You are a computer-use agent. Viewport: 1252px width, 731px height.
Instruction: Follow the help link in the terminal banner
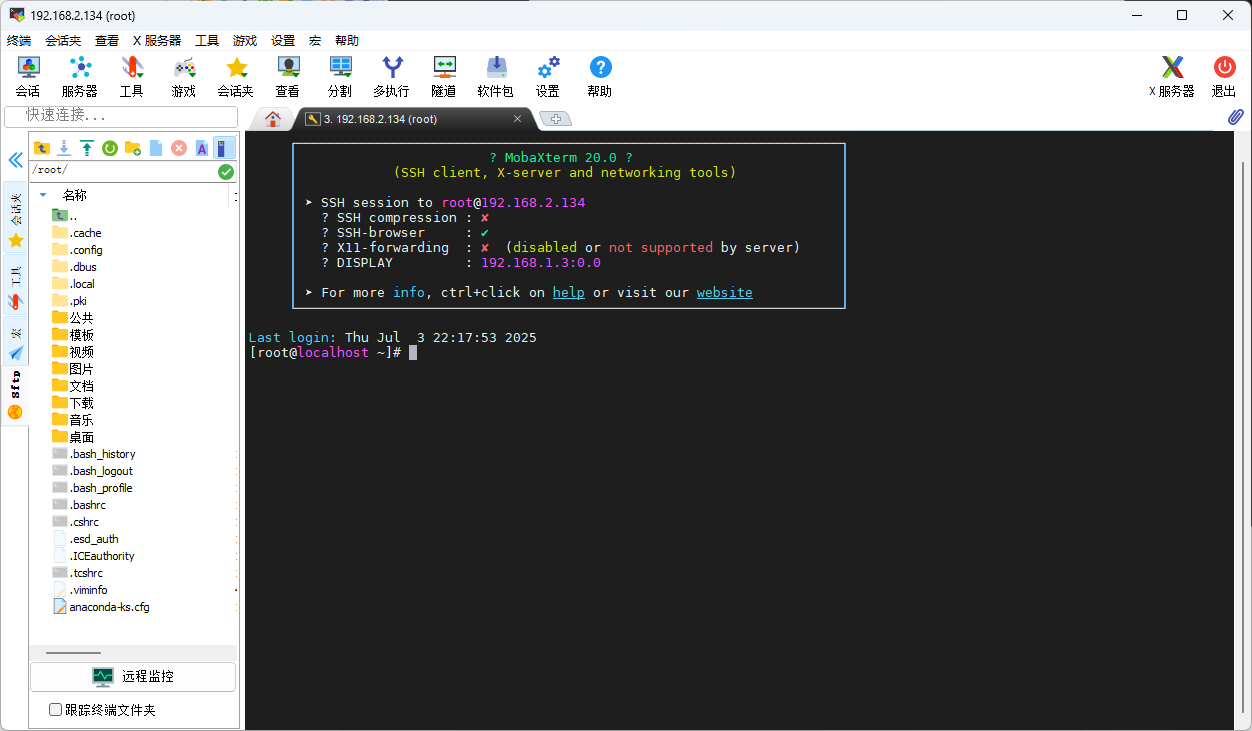(x=569, y=293)
